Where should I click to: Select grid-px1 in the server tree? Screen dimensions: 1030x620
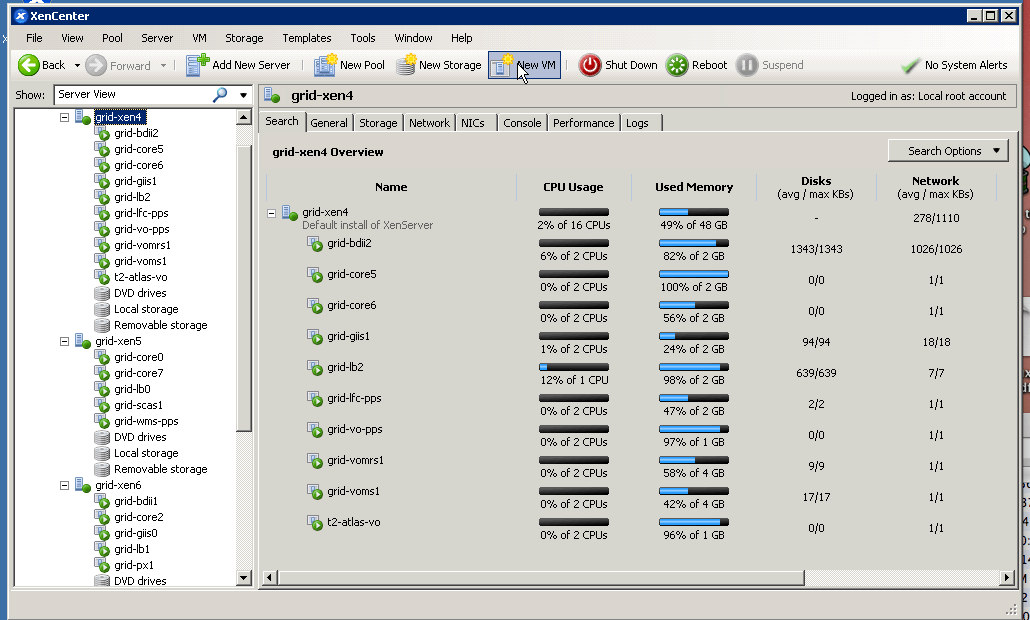tap(133, 565)
